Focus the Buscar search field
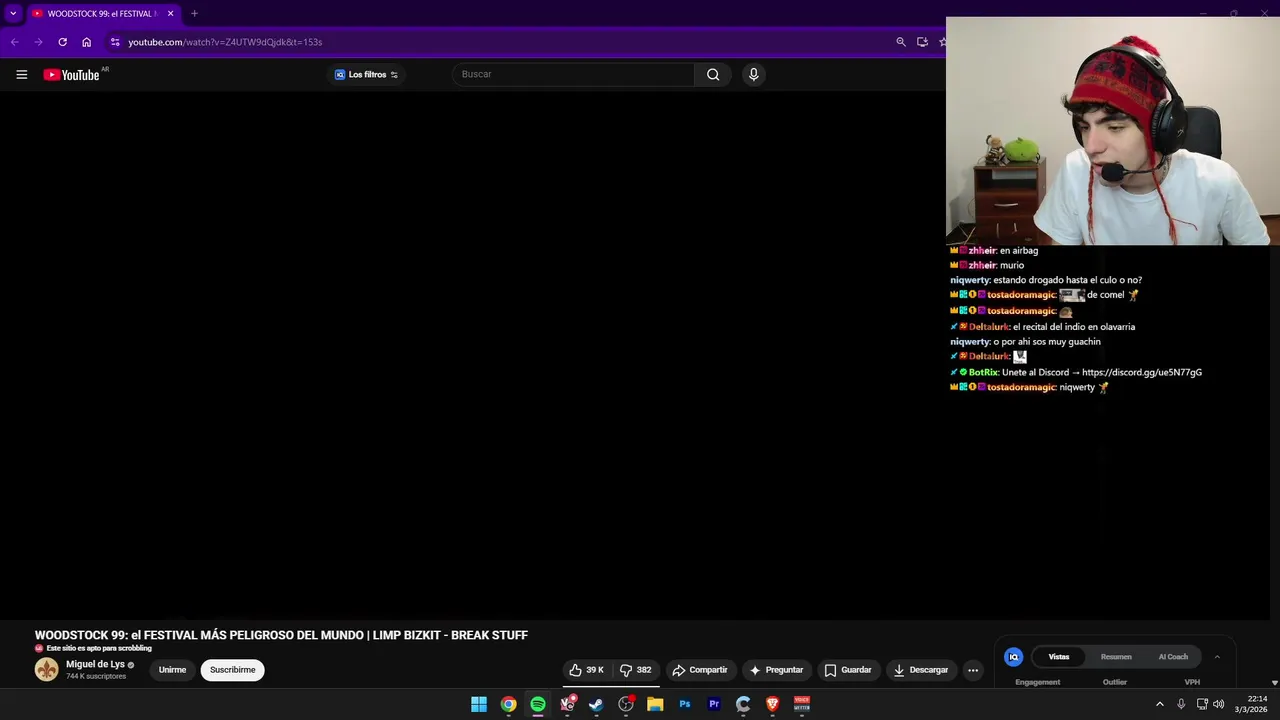 [x=574, y=74]
